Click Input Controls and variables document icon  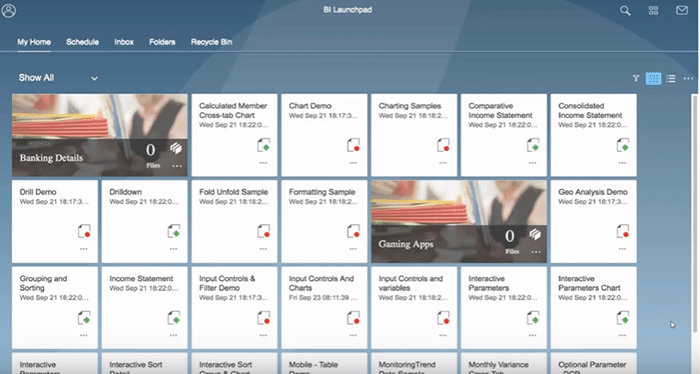pos(443,318)
